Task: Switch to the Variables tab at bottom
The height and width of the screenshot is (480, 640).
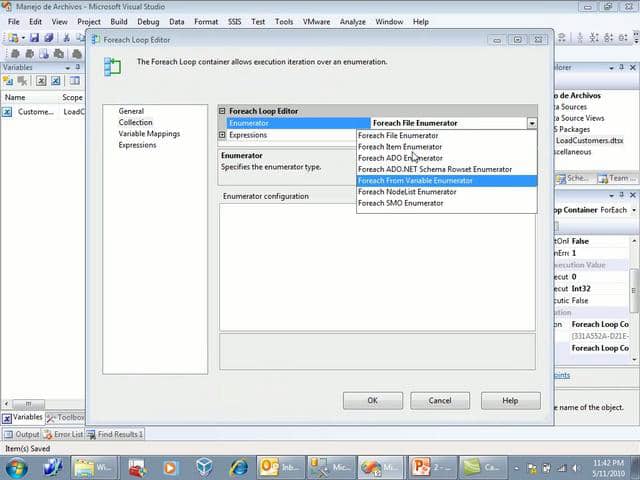Action: [x=23, y=418]
